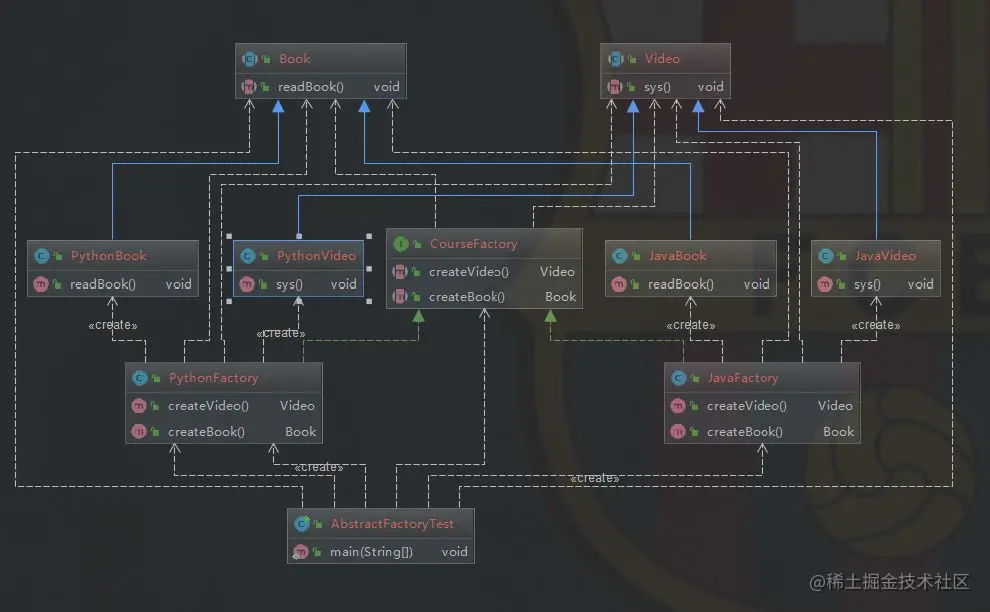
Task: Click the PythonFactory class icon
Action: pos(140,378)
